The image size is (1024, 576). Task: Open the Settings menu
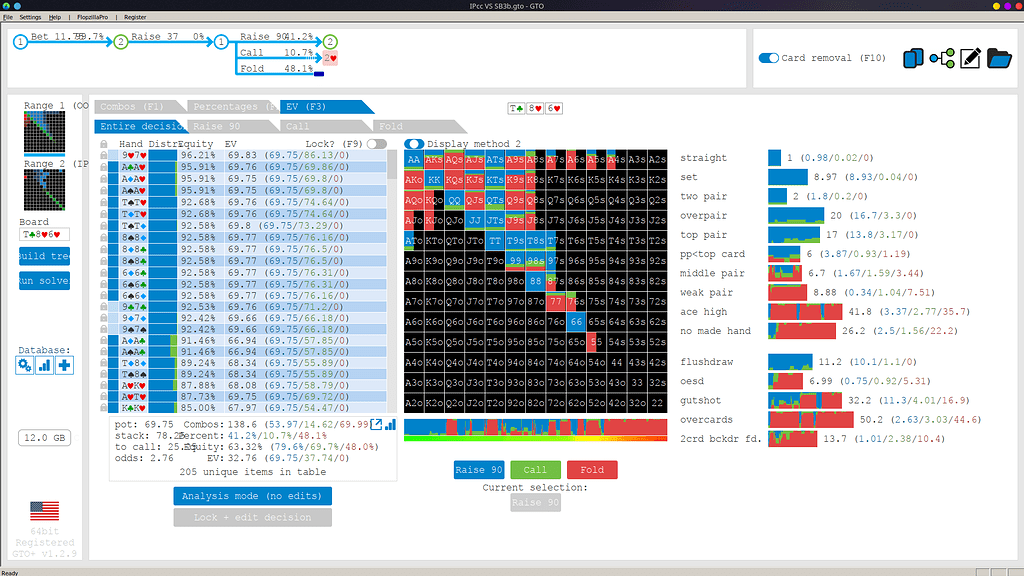pyautogui.click(x=30, y=17)
